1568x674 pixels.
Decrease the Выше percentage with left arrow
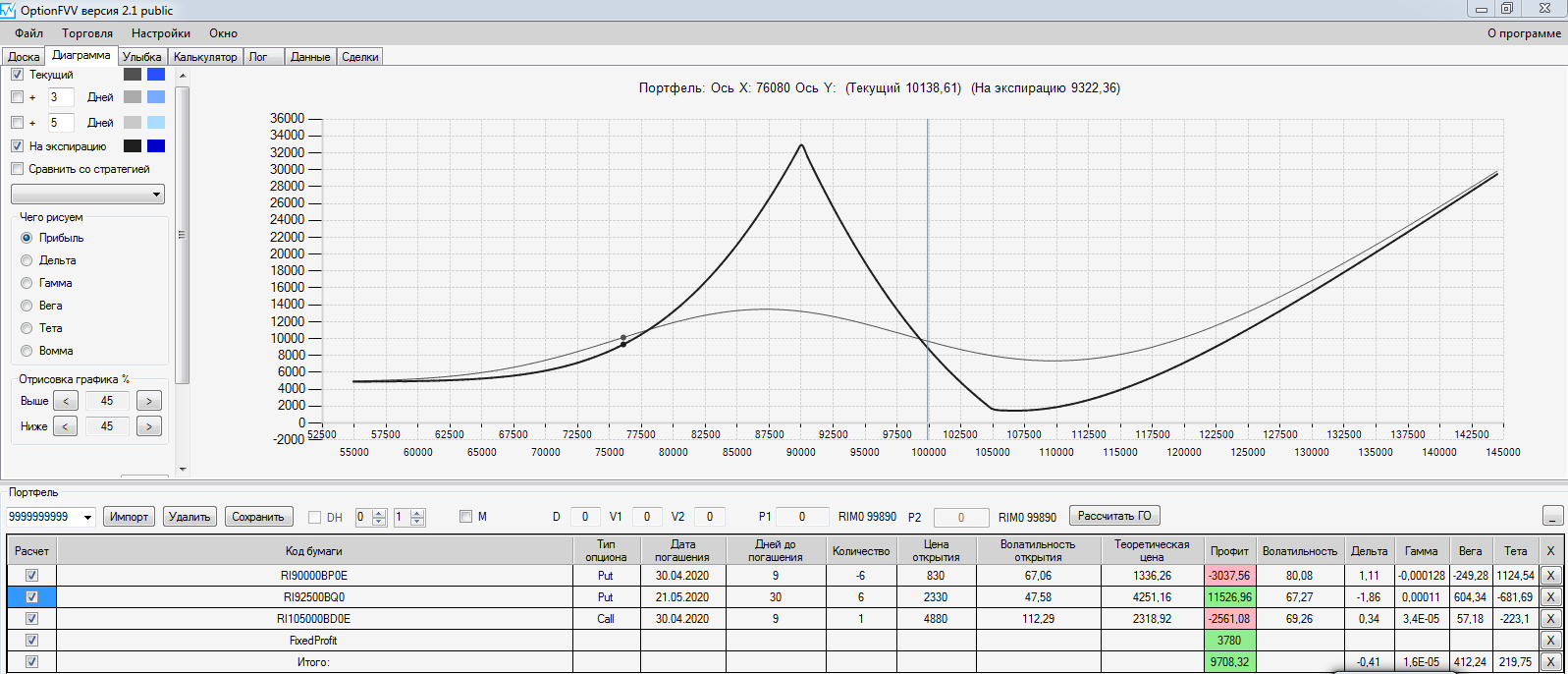tap(66, 401)
